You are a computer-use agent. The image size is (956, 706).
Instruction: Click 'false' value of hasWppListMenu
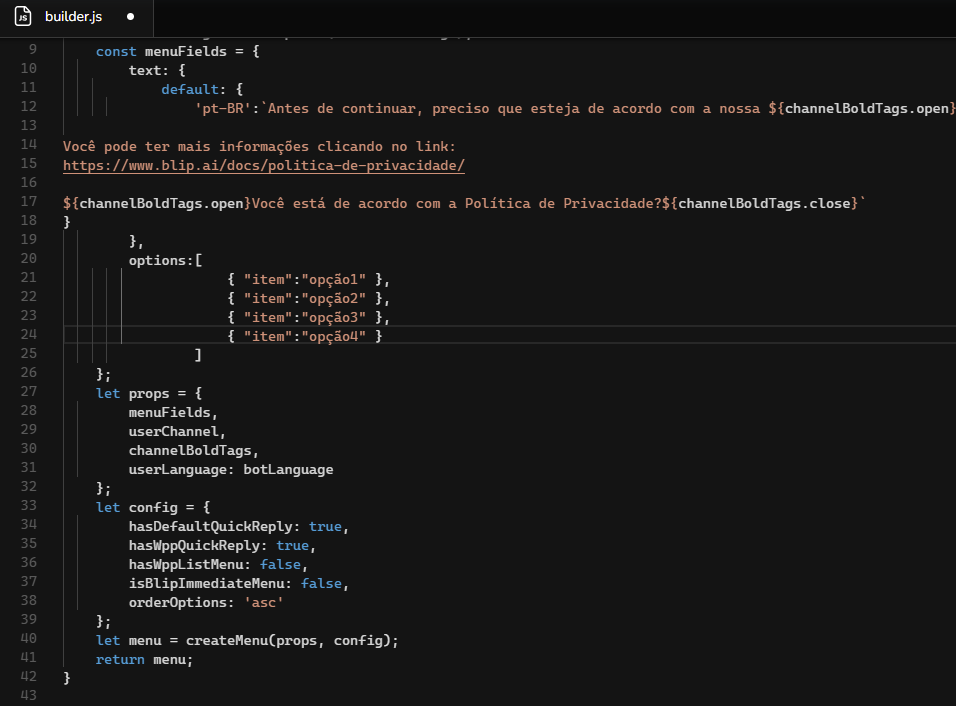click(280, 565)
